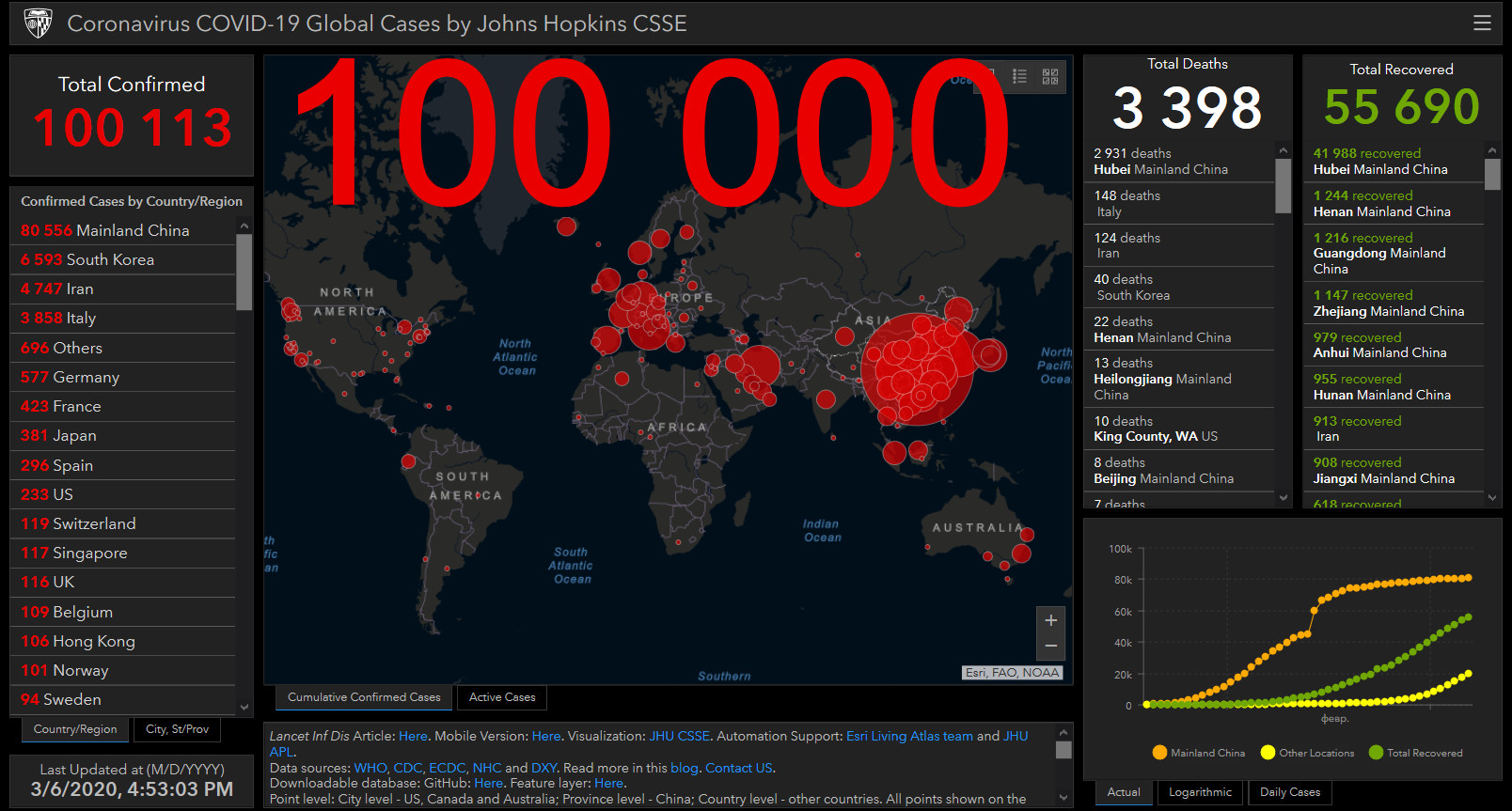1512x811 pixels.
Task: Open the Esri Living Atlas team link
Action: tap(909, 737)
